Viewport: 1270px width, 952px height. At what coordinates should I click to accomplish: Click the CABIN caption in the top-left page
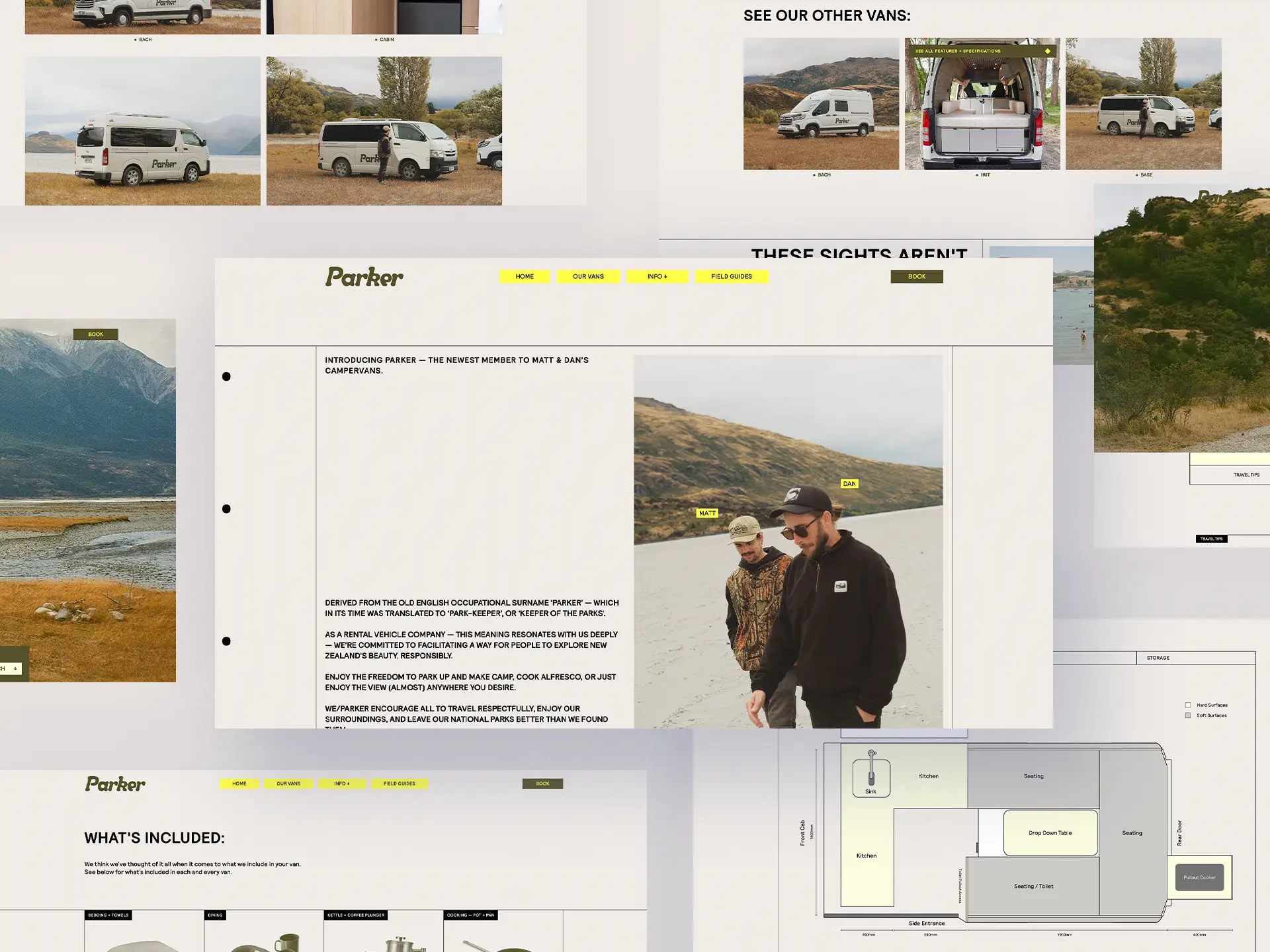(x=384, y=40)
